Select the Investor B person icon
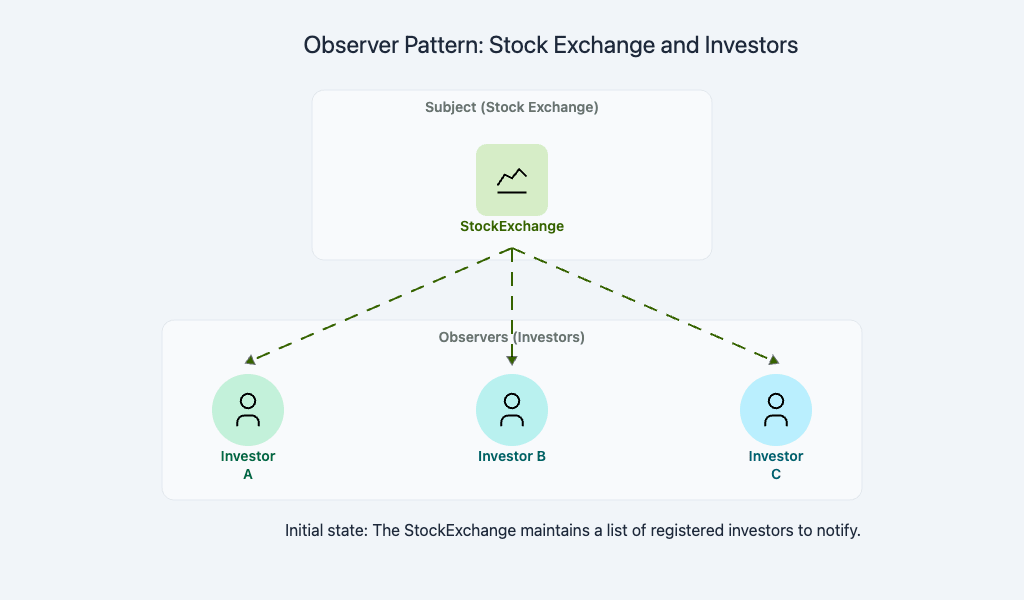 (x=511, y=410)
